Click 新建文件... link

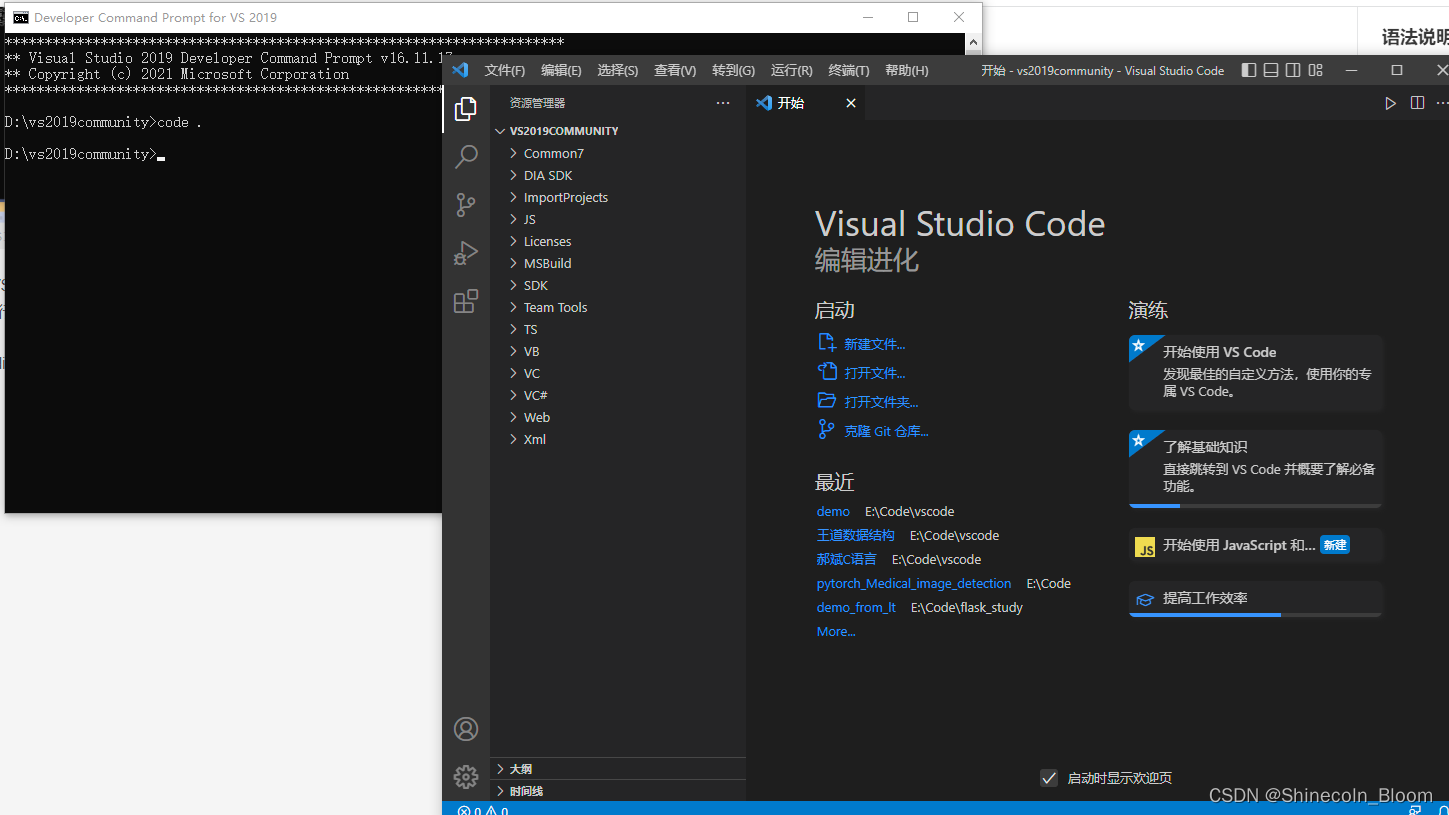coord(875,344)
